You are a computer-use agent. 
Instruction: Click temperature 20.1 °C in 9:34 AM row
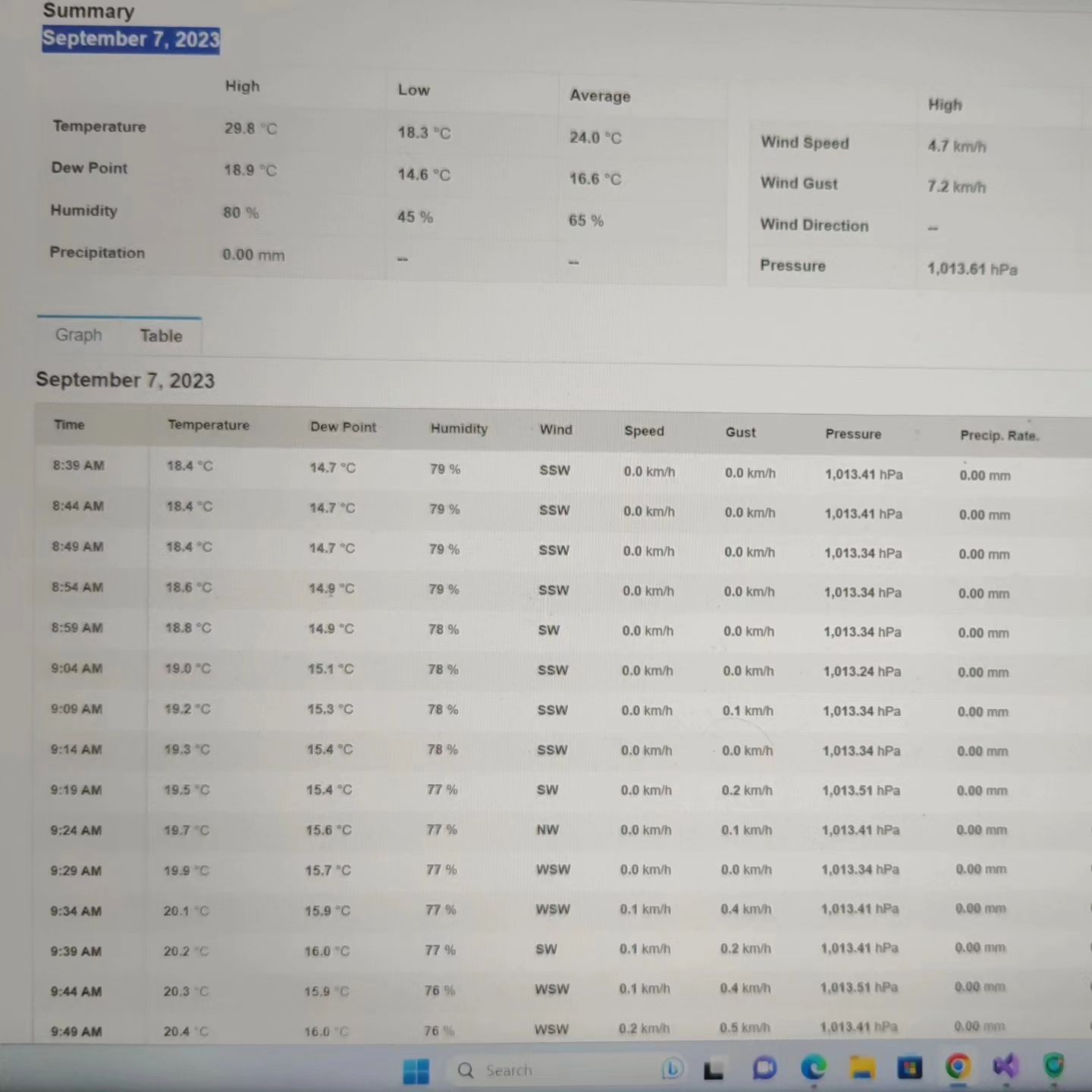[186, 911]
